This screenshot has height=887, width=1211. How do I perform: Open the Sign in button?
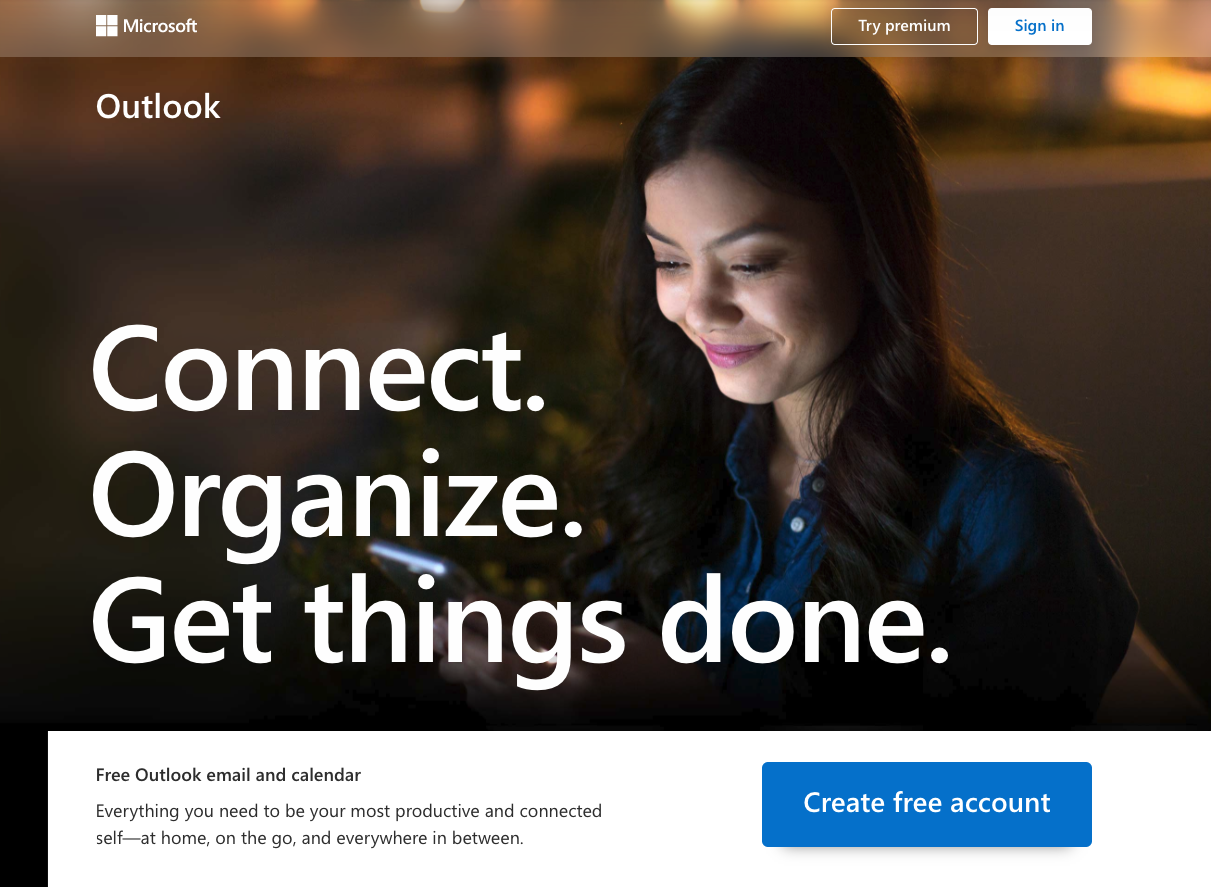(1039, 26)
